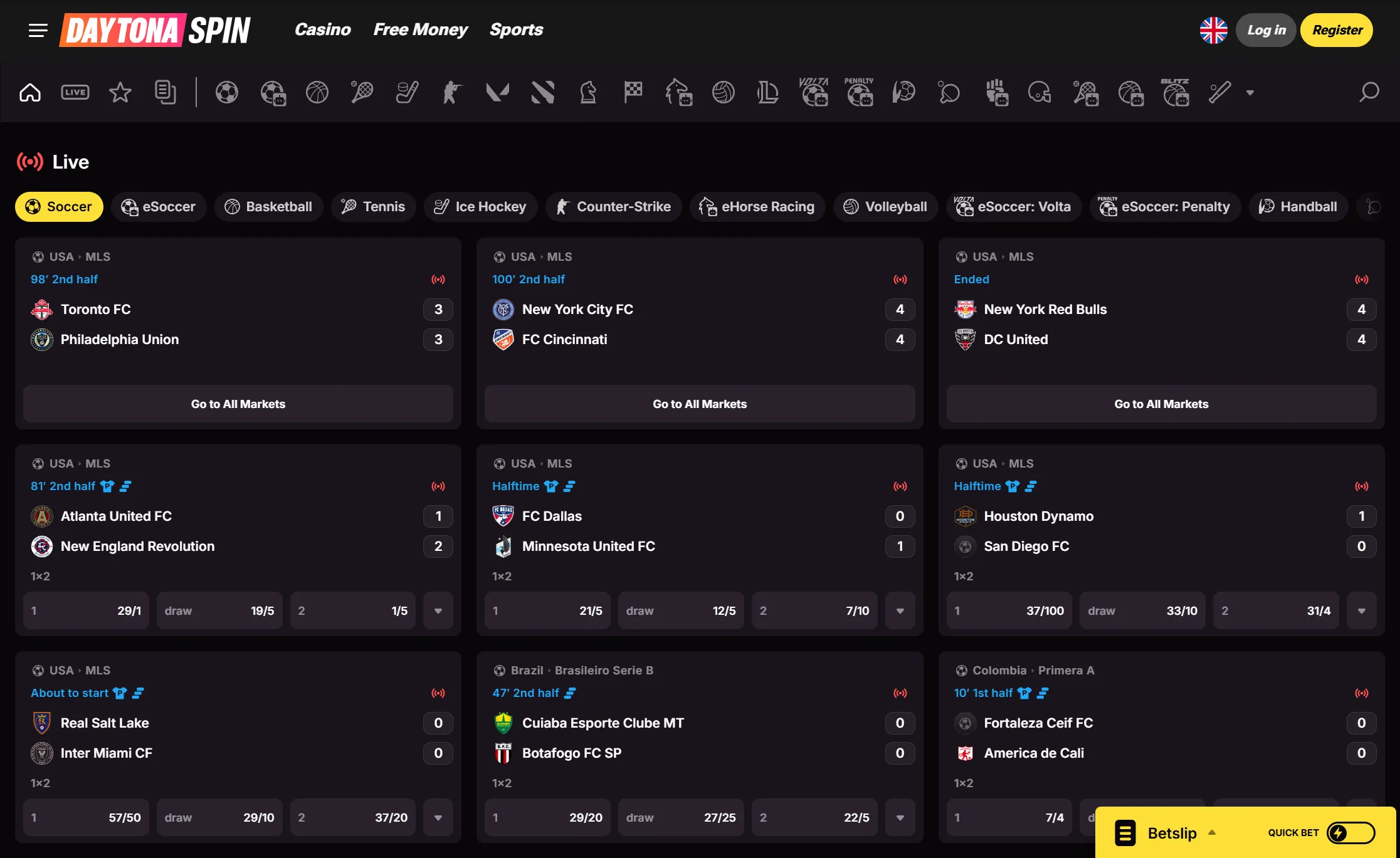The image size is (1400, 858).
Task: Click the Log in button
Action: pos(1266,30)
